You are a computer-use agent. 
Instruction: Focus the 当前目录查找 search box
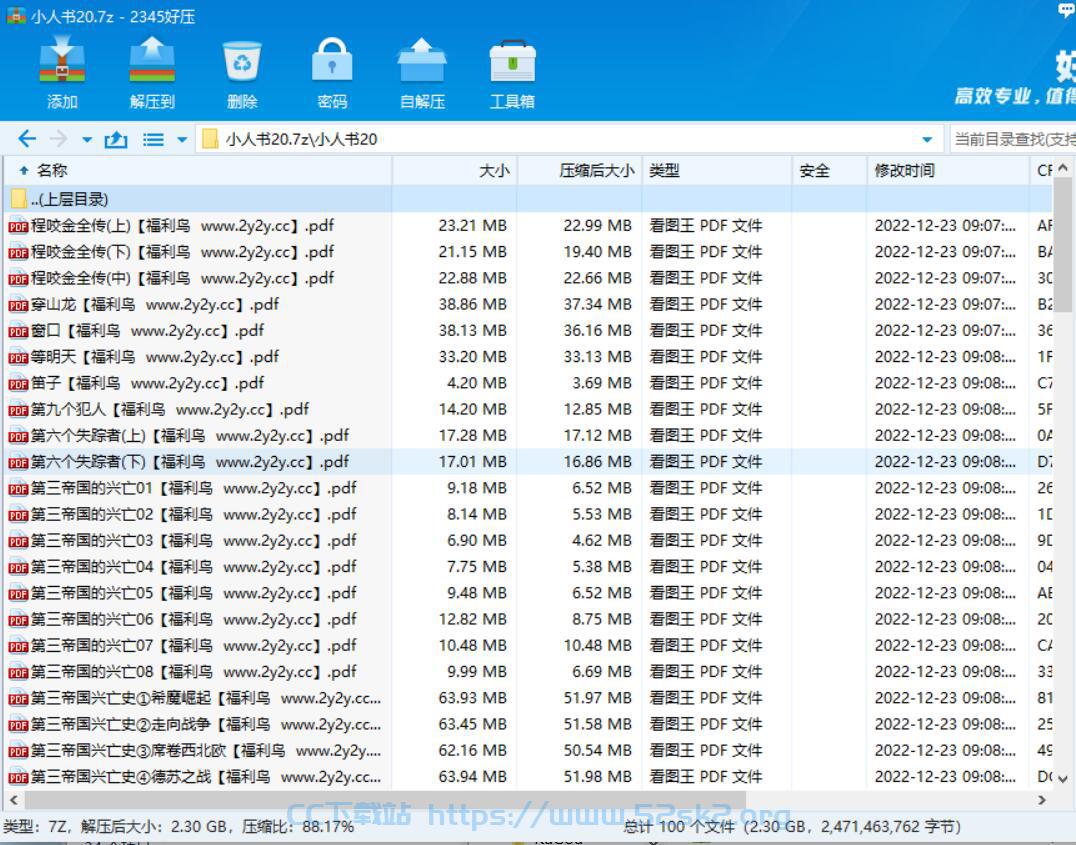[1013, 139]
